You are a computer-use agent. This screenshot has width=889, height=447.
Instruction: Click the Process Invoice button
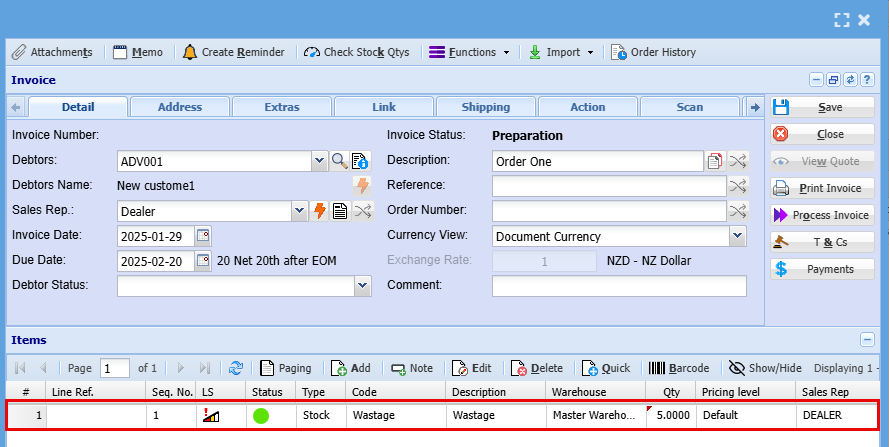[x=822, y=215]
